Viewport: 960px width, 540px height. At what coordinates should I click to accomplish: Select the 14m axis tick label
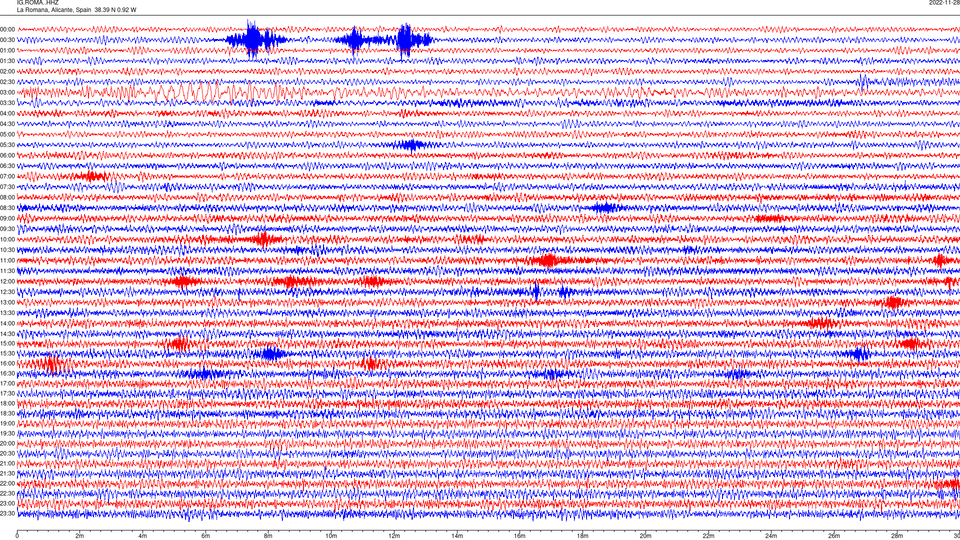[x=457, y=536]
